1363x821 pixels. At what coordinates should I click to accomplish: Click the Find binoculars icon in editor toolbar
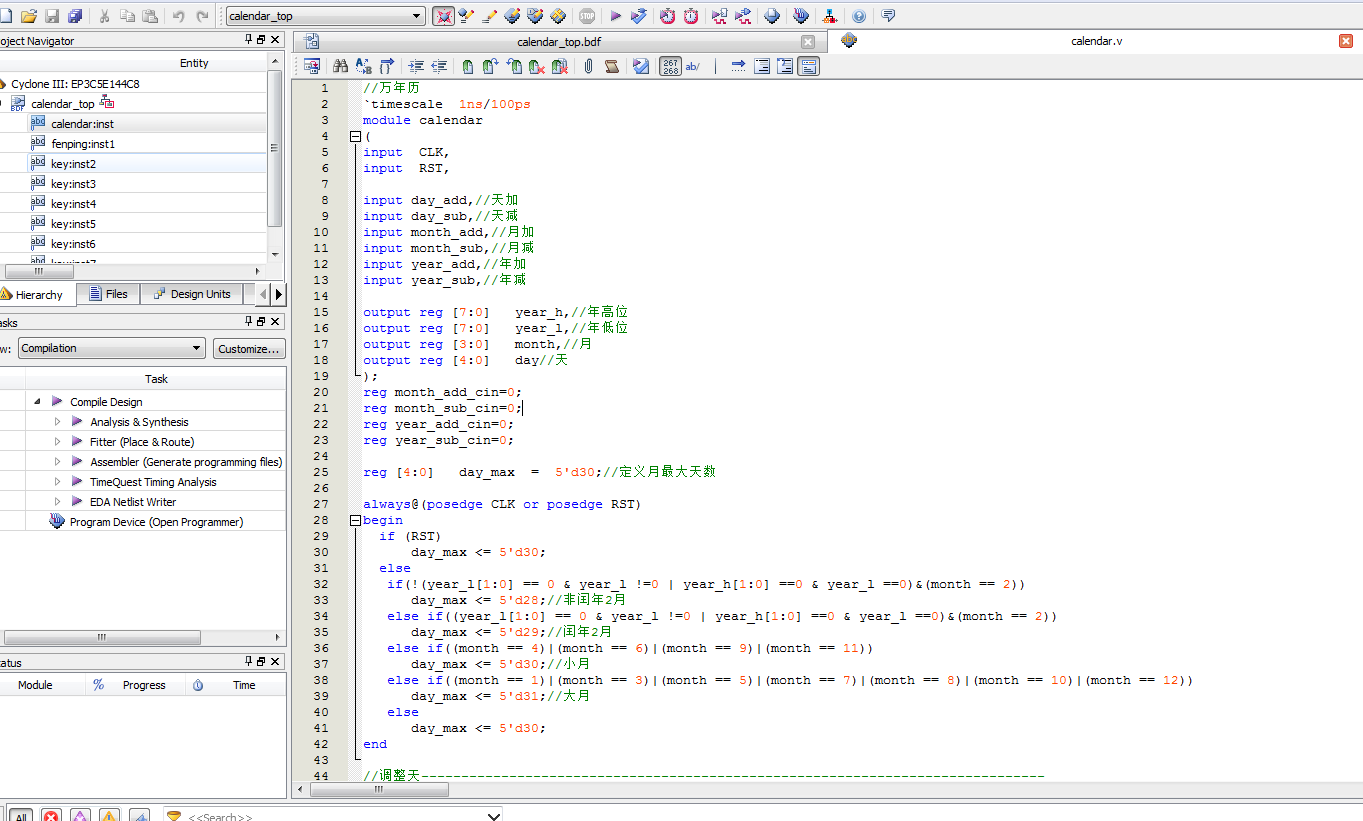(x=340, y=66)
